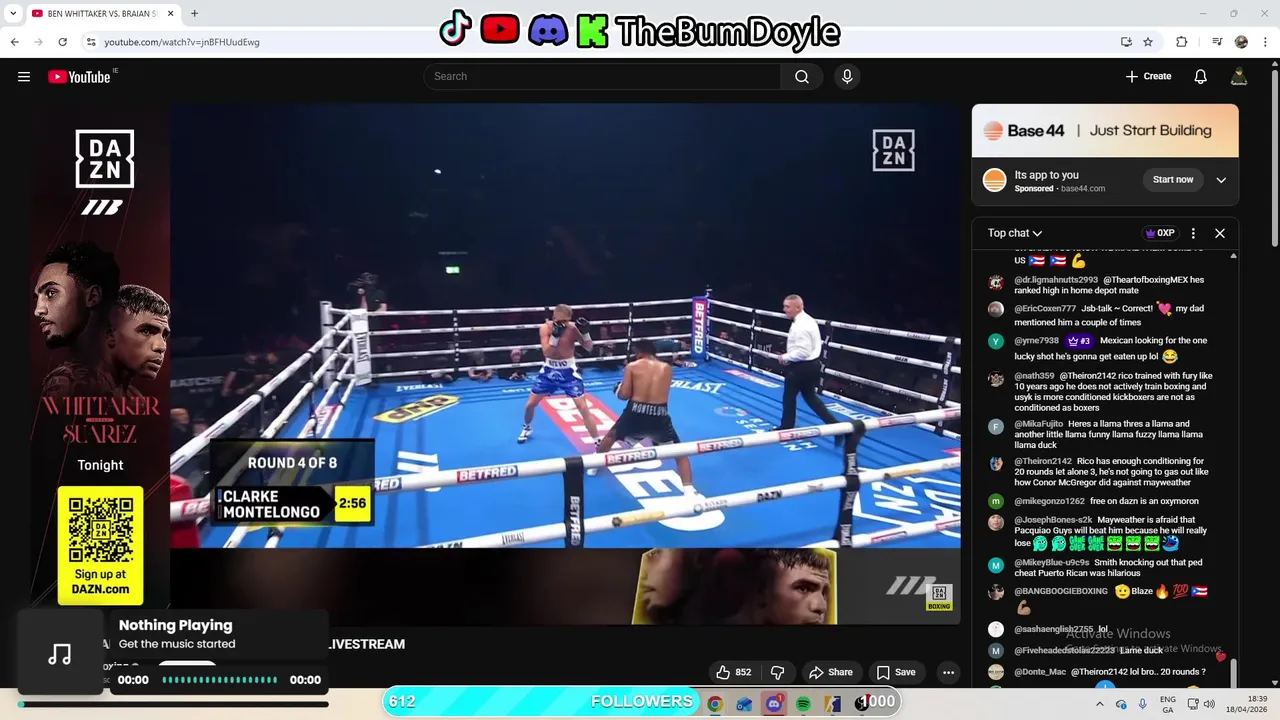
Task: Click the base44.com sponsored link
Action: pyautogui.click(x=1083, y=189)
